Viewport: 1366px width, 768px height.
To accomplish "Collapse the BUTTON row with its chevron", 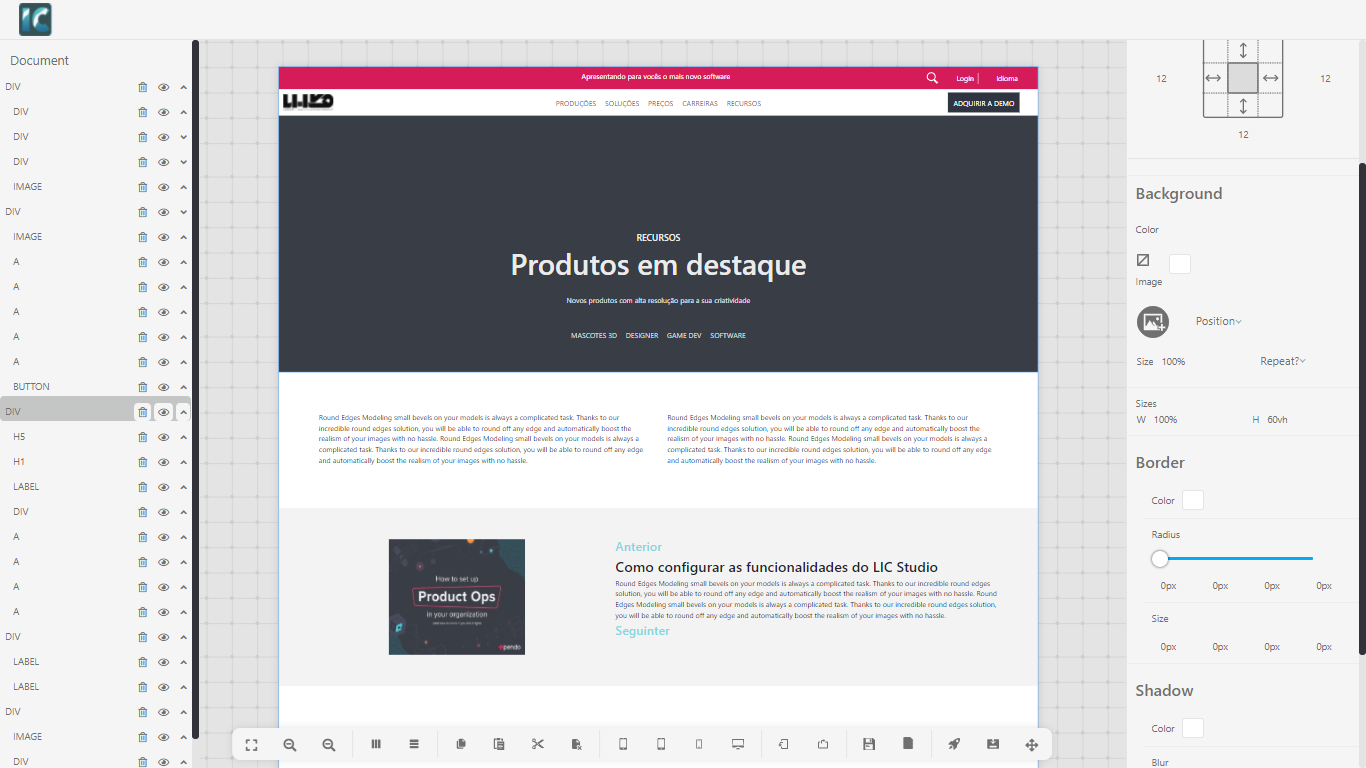I will pos(184,387).
